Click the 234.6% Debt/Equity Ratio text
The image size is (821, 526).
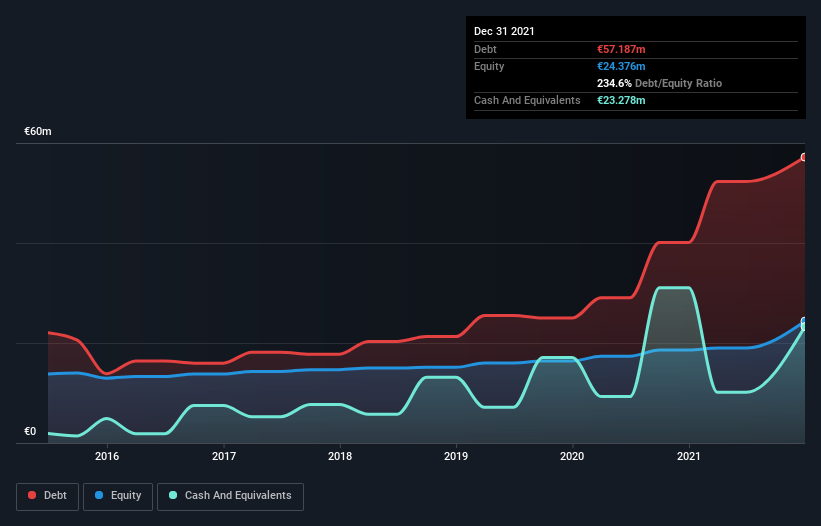point(659,83)
